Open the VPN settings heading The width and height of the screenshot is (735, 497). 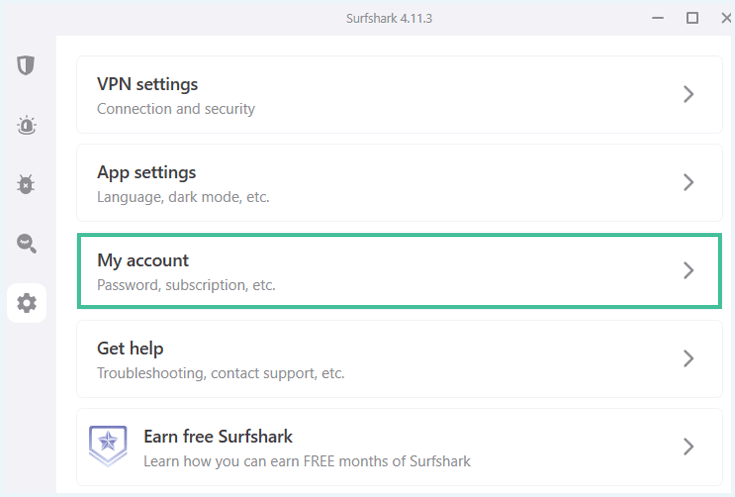[x=147, y=84]
